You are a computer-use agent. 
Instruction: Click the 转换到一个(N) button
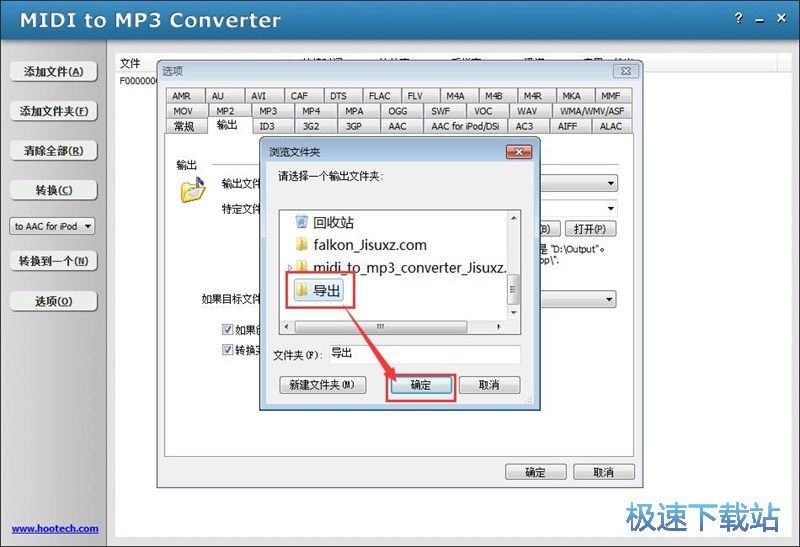(x=54, y=261)
